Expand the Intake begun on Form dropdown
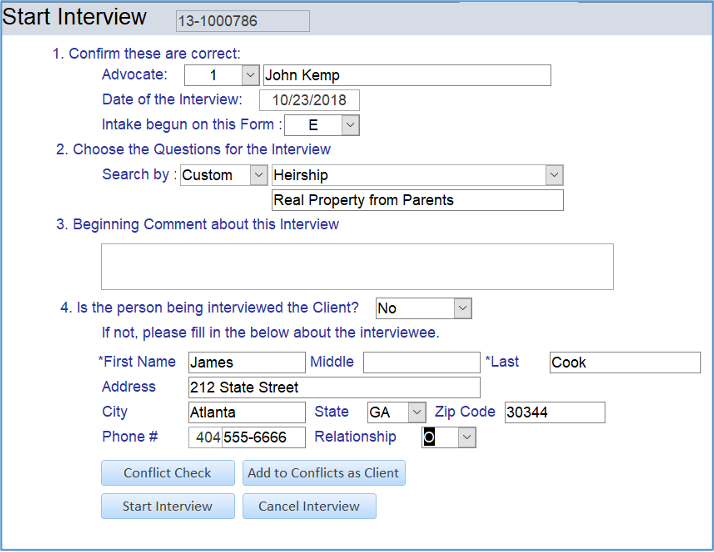714x552 pixels. [349, 125]
